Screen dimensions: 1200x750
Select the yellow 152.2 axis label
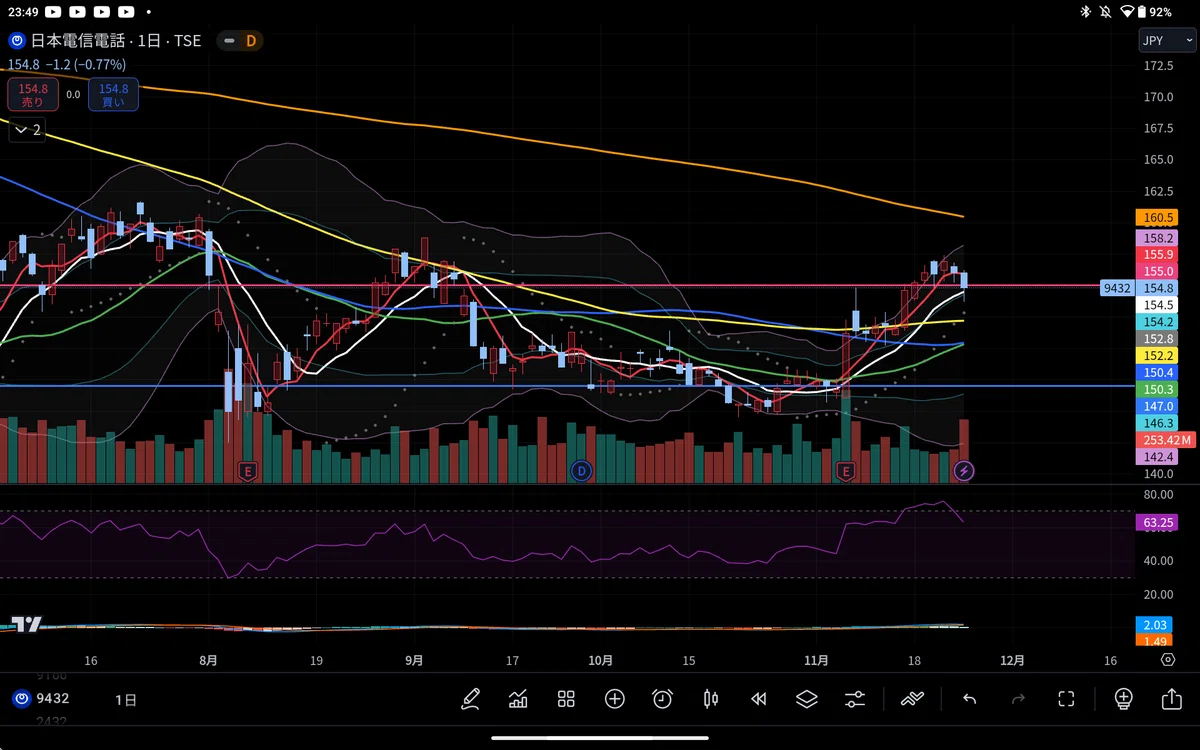(1157, 356)
